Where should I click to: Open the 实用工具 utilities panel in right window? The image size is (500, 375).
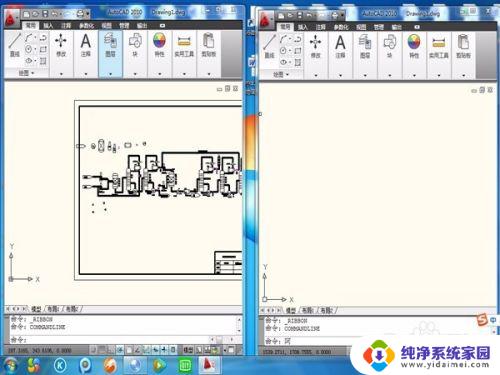tap(439, 46)
